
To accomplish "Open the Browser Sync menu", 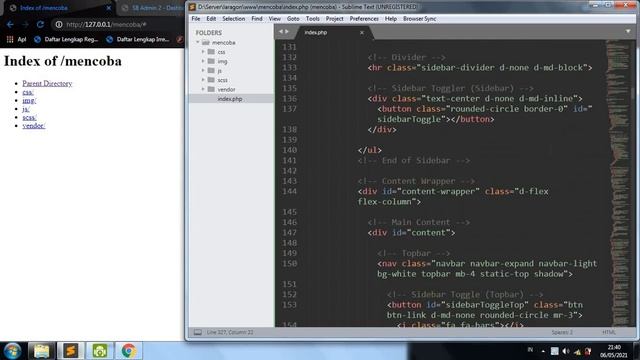I will click(x=420, y=19).
